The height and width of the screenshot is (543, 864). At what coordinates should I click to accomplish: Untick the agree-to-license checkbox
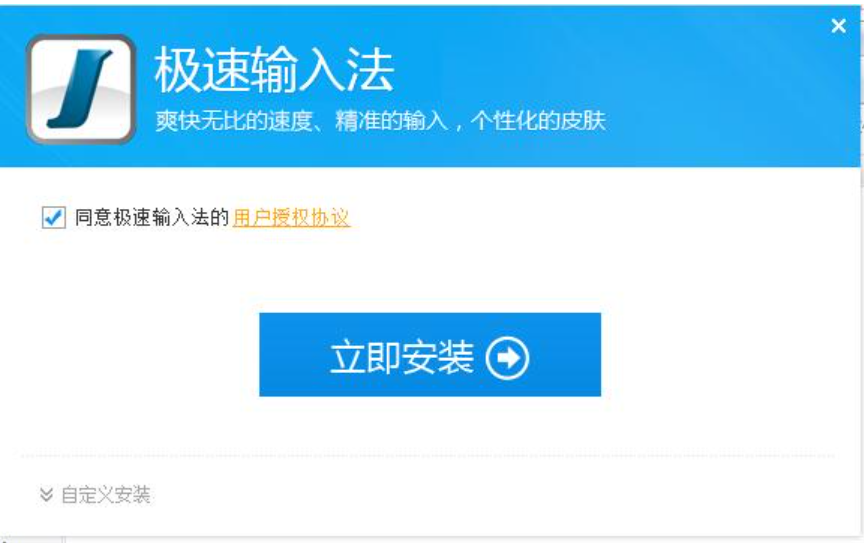tap(53, 217)
